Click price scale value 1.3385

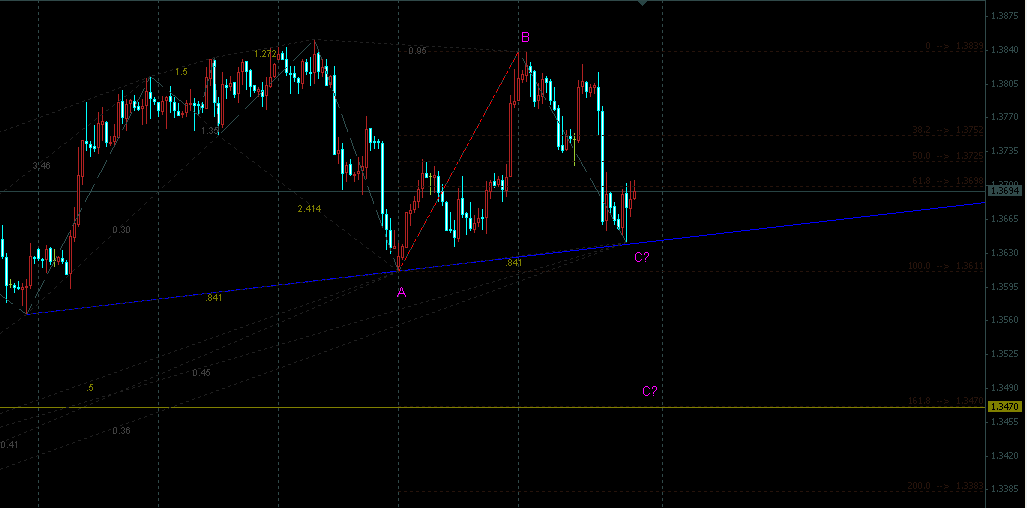(1004, 489)
